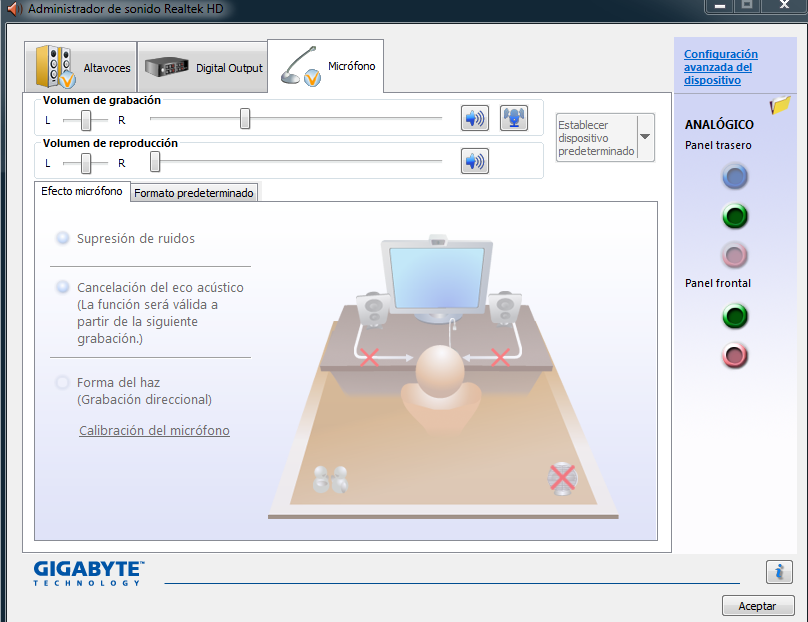The image size is (808, 622).
Task: Open connector settings folder icon
Action: [x=780, y=105]
